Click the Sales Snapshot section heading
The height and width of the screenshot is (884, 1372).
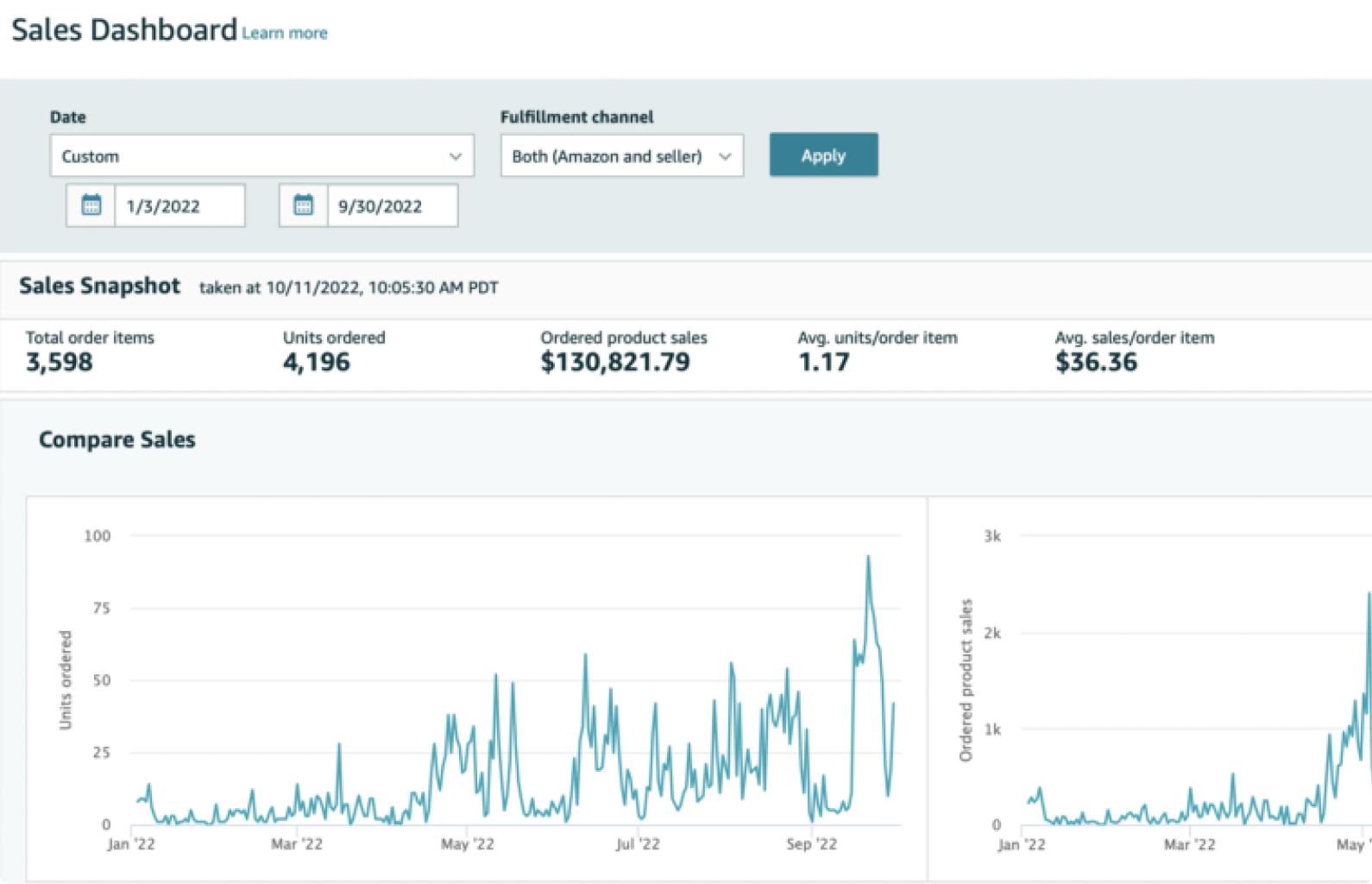point(99,287)
